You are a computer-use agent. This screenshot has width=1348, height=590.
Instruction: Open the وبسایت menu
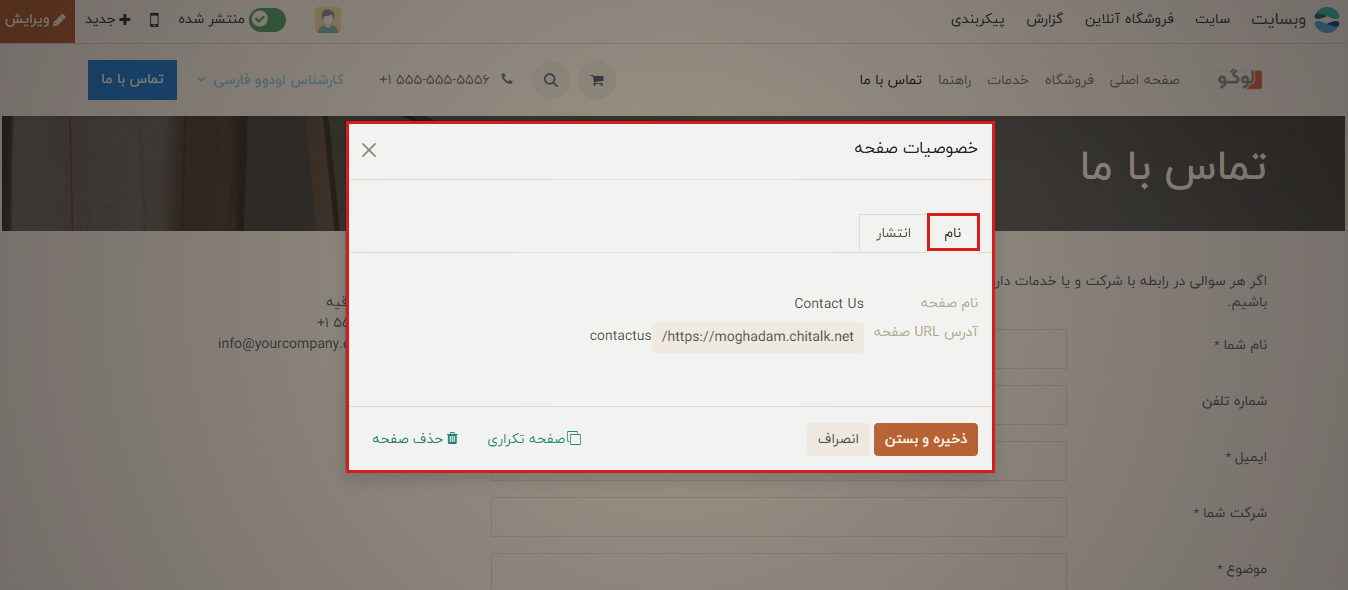click(x=1277, y=20)
